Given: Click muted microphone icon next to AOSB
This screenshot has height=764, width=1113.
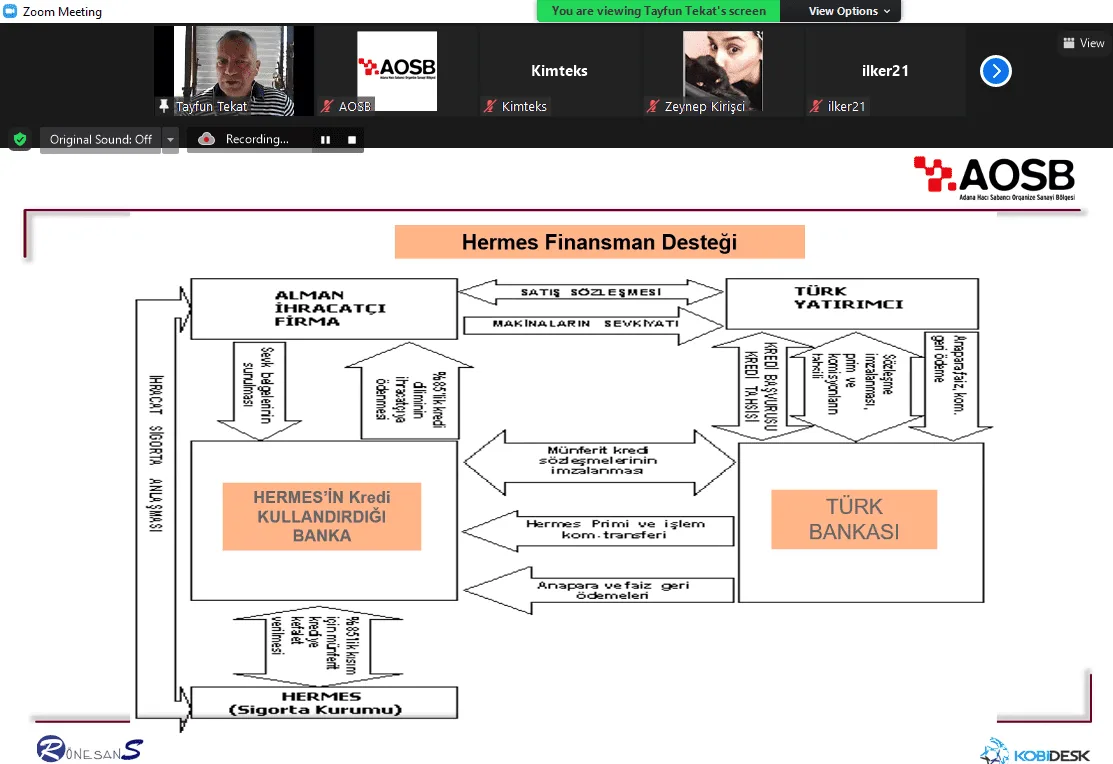Looking at the screenshot, I should click(x=327, y=106).
